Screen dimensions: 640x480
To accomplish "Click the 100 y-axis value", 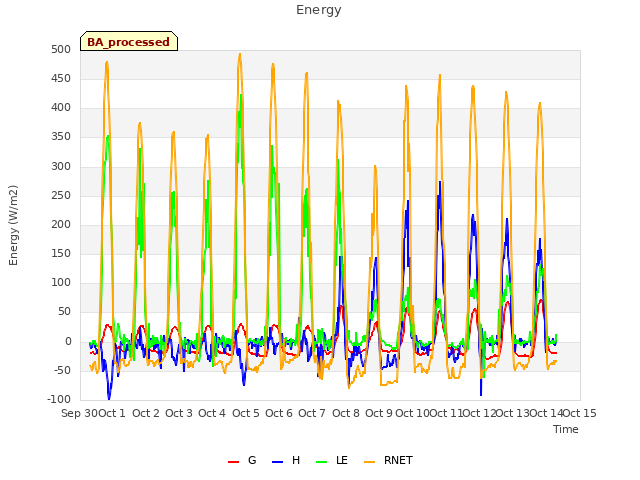I will 61,282.
